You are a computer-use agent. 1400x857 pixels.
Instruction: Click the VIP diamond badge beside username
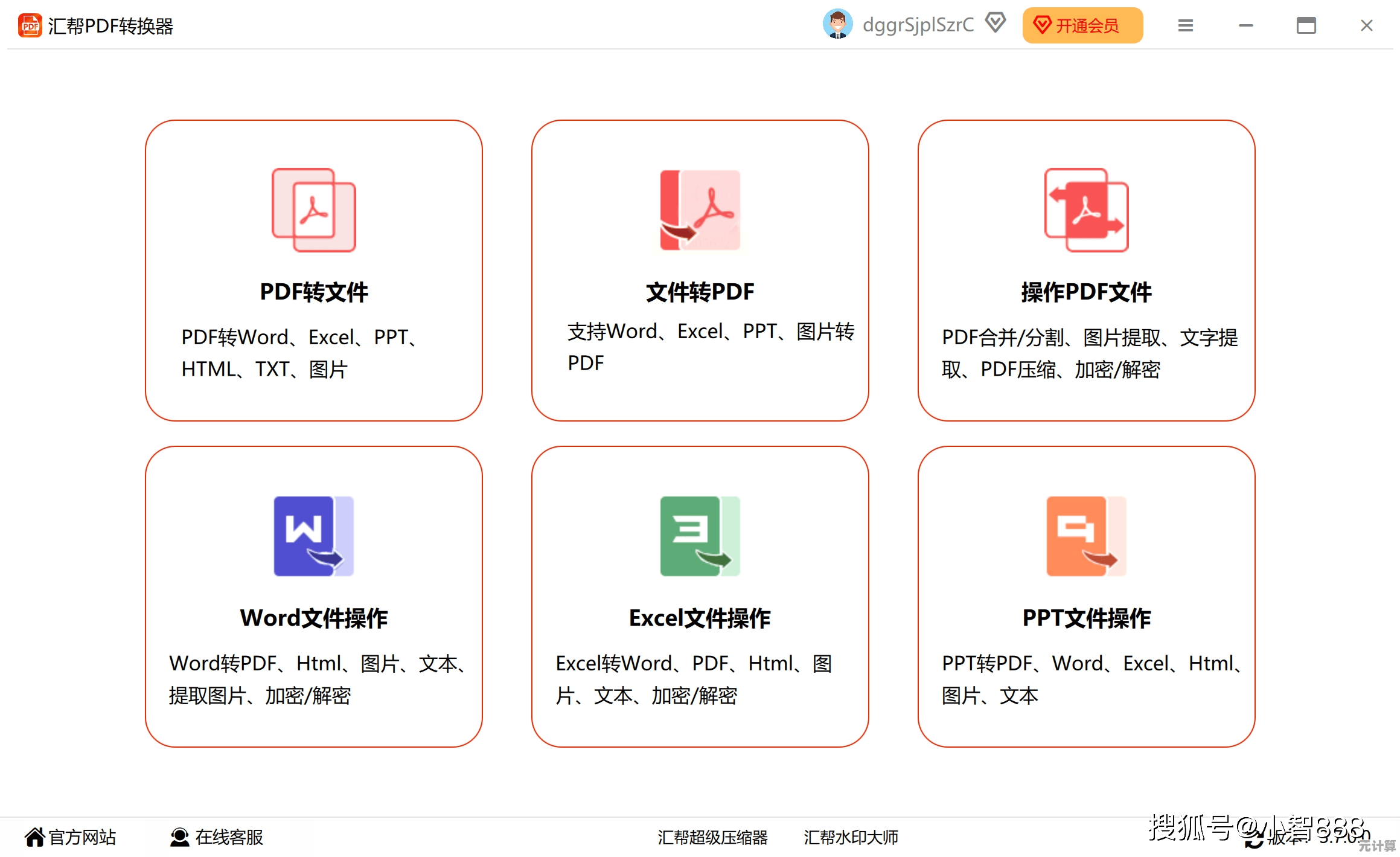pos(996,24)
